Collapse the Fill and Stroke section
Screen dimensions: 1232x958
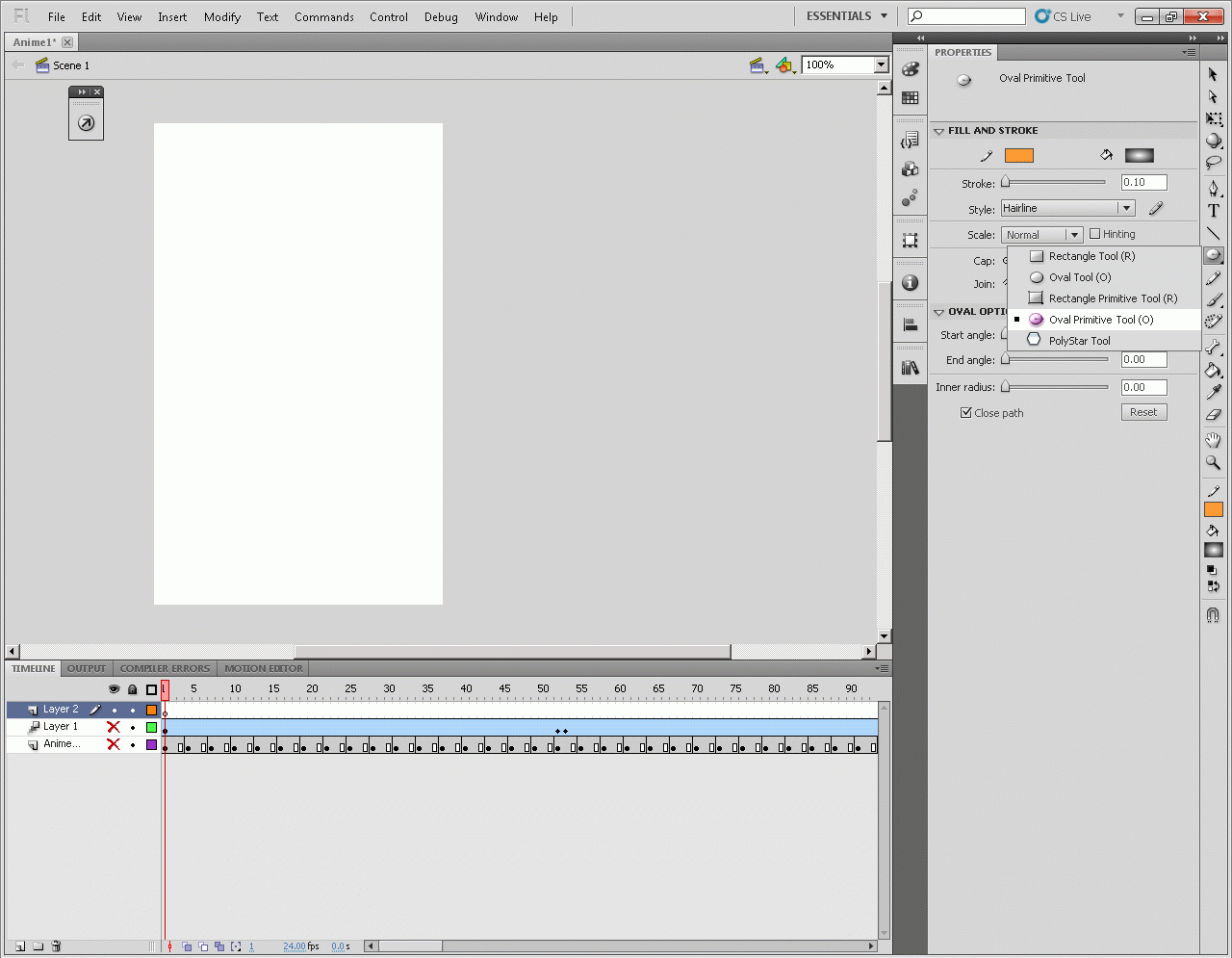938,131
